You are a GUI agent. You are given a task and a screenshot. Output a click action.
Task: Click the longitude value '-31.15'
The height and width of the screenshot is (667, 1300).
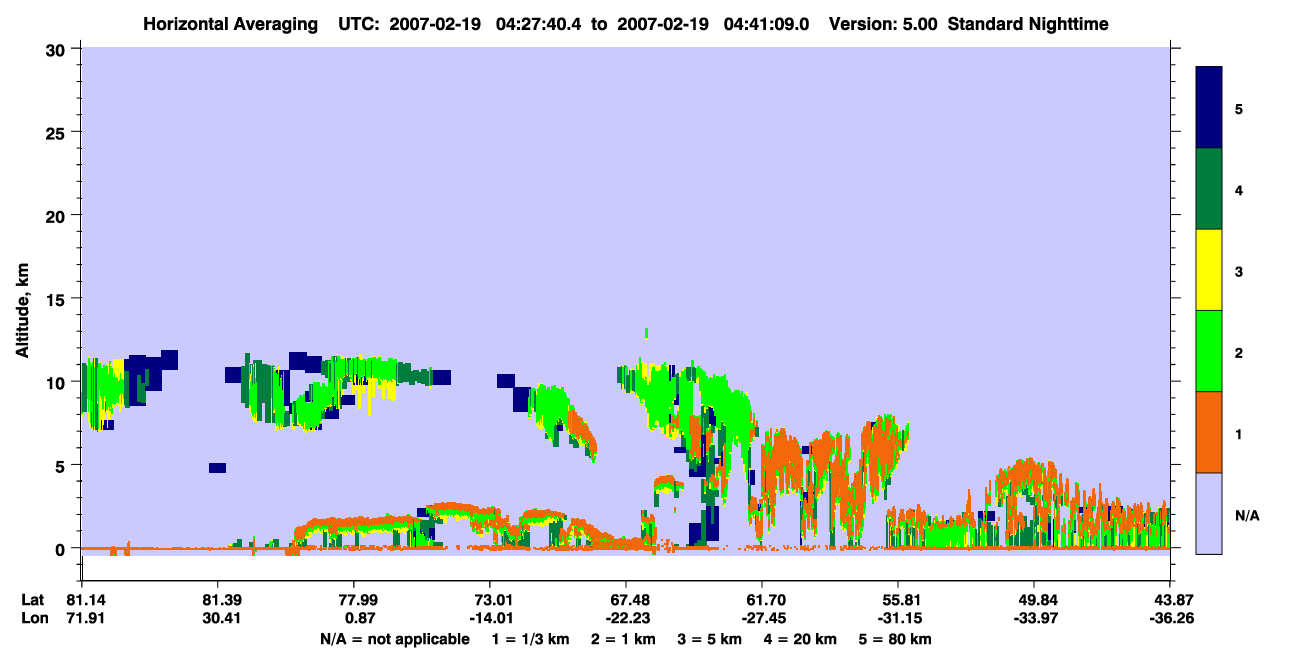click(898, 618)
